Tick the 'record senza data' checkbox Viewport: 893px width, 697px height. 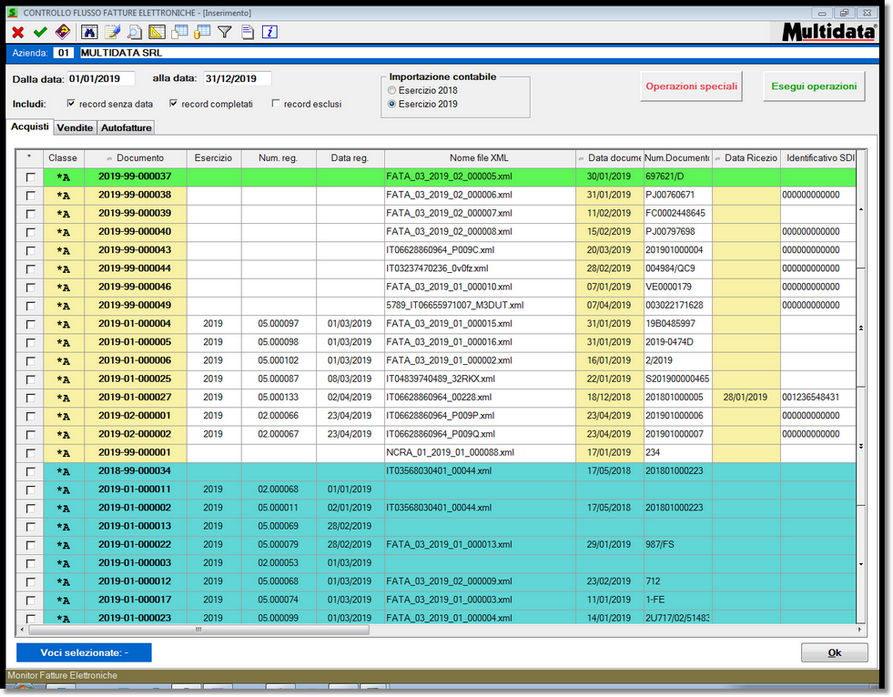(x=71, y=104)
